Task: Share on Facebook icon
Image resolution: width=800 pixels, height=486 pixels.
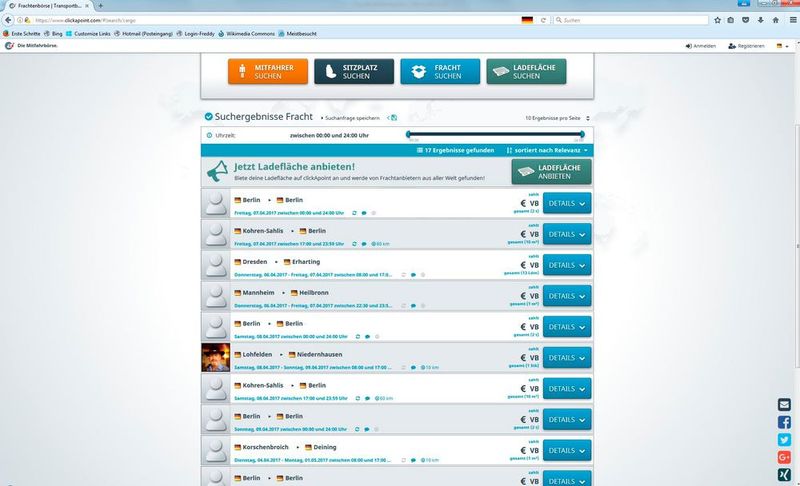Action: pos(784,422)
